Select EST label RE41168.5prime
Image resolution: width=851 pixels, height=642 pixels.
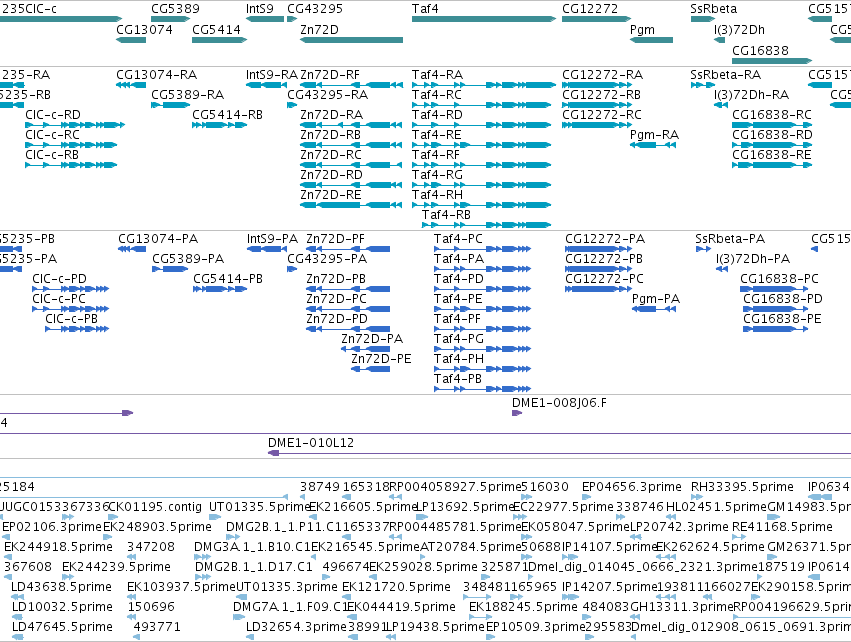(783, 527)
